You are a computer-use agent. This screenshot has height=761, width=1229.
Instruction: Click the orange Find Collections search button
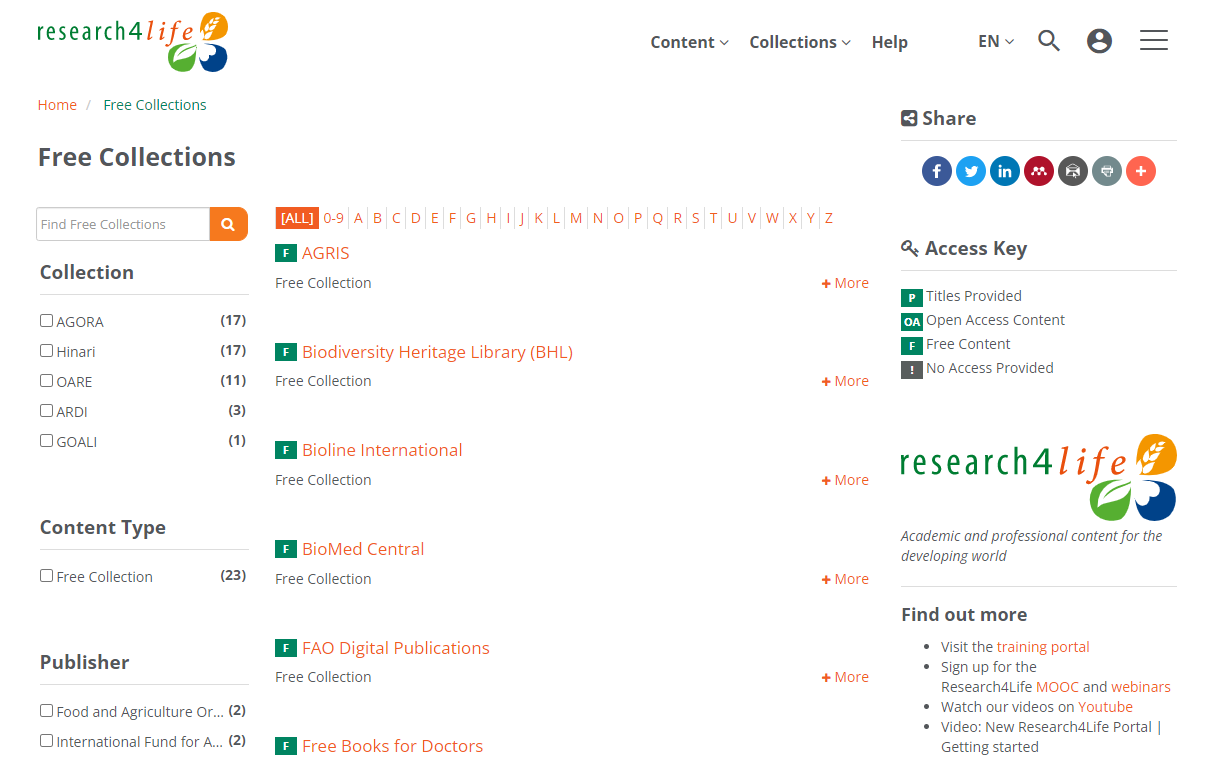click(228, 224)
